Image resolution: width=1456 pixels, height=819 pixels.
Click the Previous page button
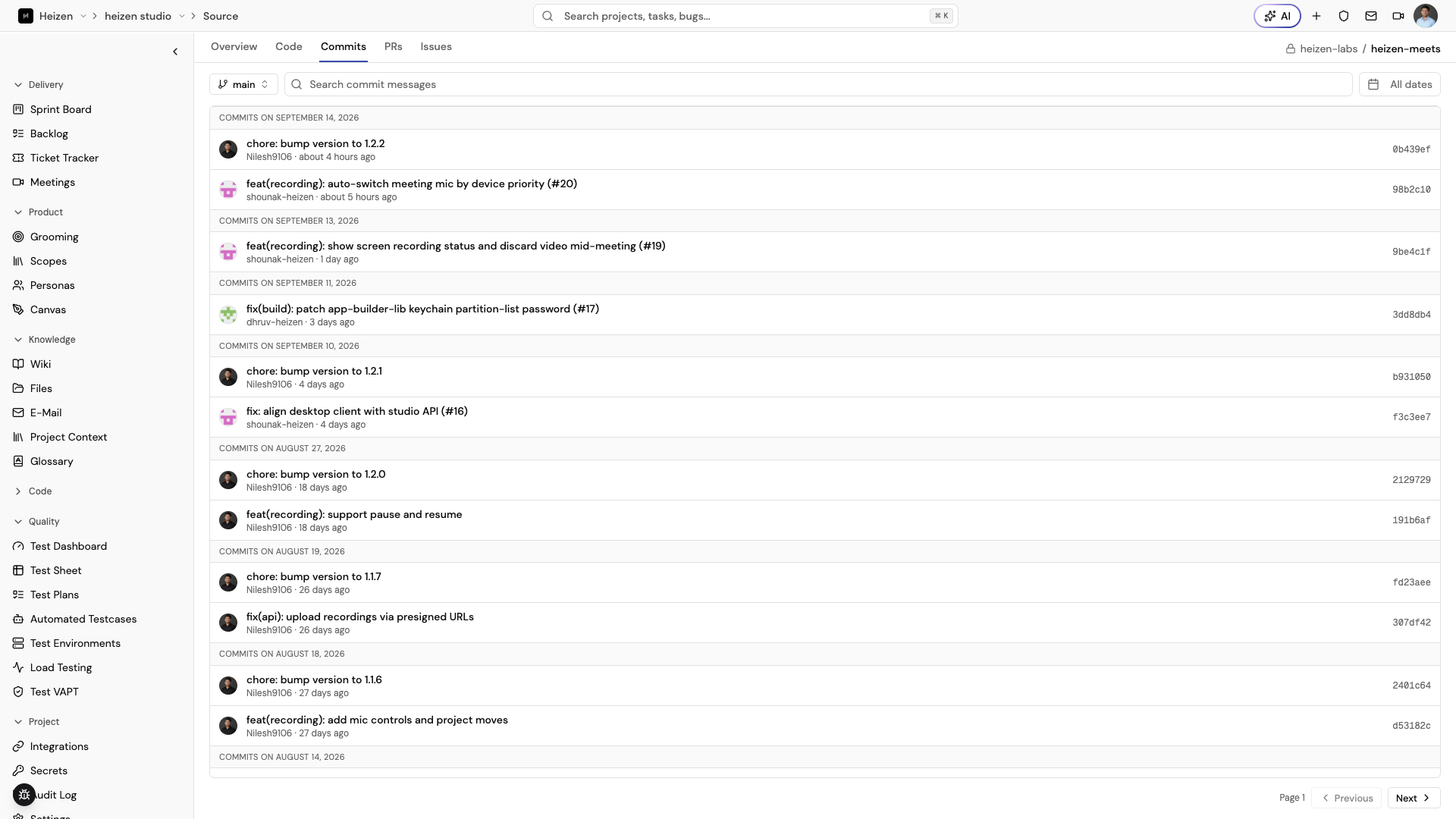(1346, 798)
